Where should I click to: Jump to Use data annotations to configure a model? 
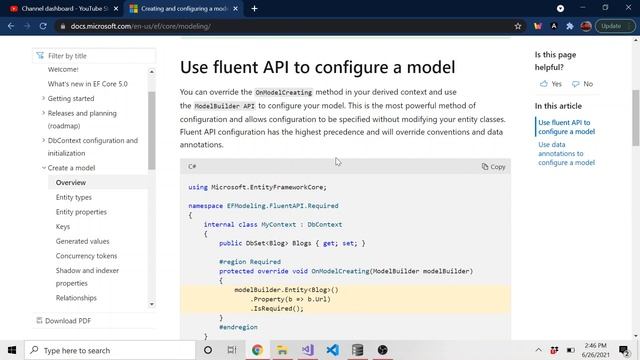(x=567, y=153)
